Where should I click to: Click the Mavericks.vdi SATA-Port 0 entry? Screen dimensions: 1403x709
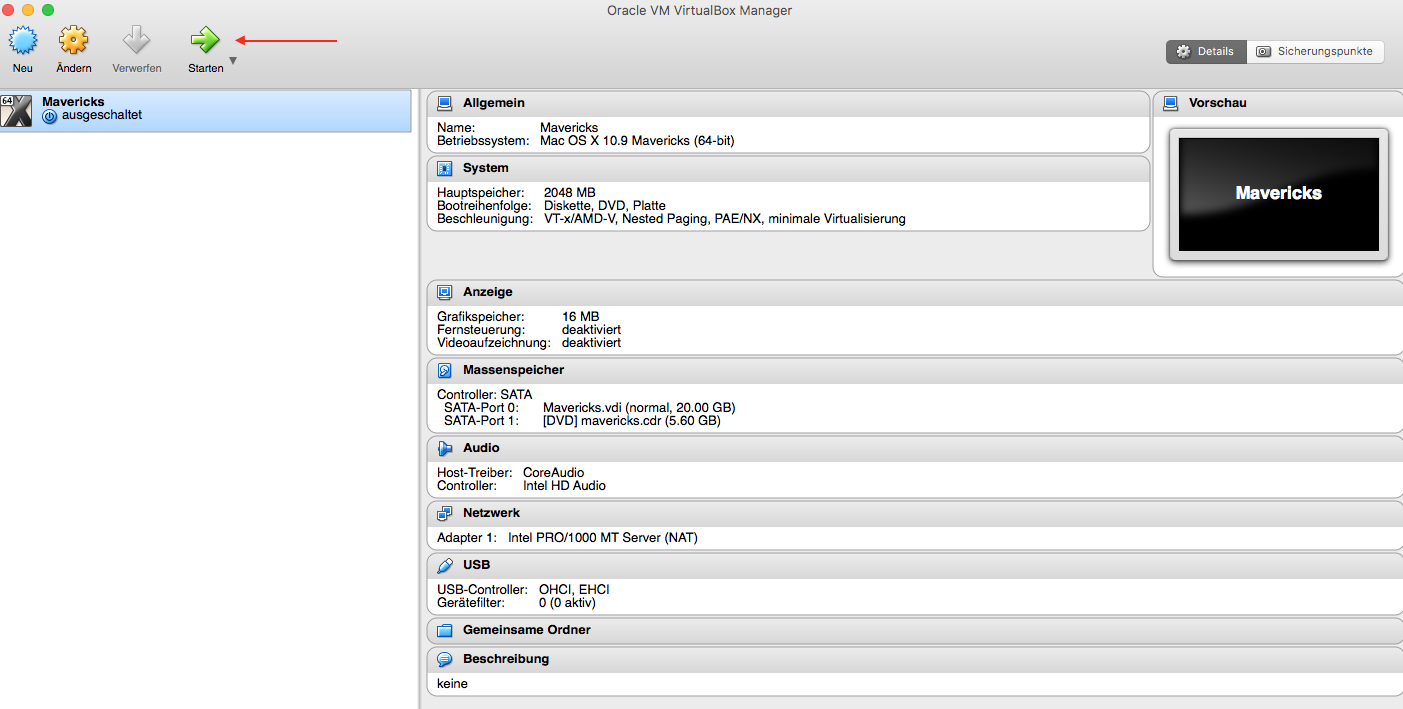coord(638,407)
